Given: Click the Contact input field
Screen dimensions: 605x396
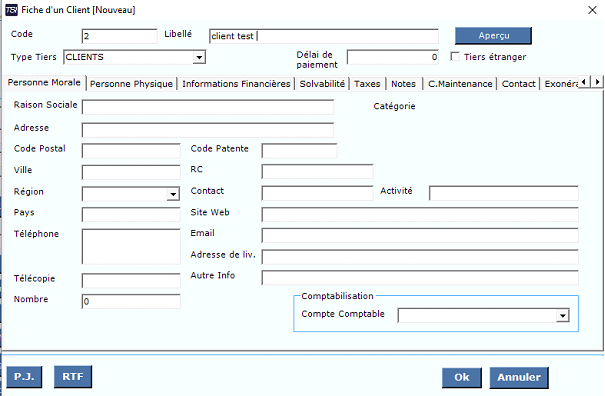Looking at the screenshot, I should tap(318, 193).
